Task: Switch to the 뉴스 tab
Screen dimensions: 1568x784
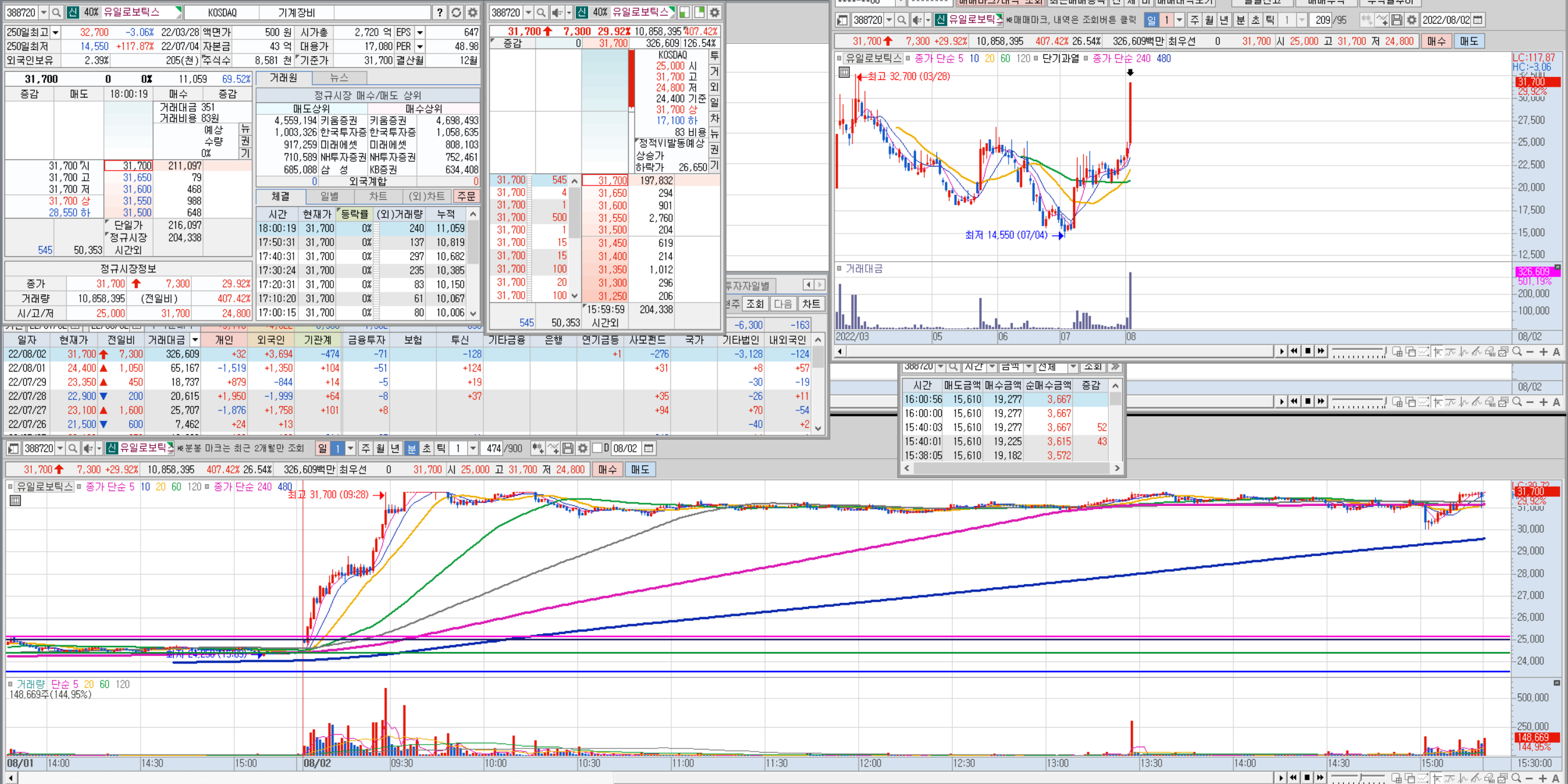Action: (x=339, y=78)
